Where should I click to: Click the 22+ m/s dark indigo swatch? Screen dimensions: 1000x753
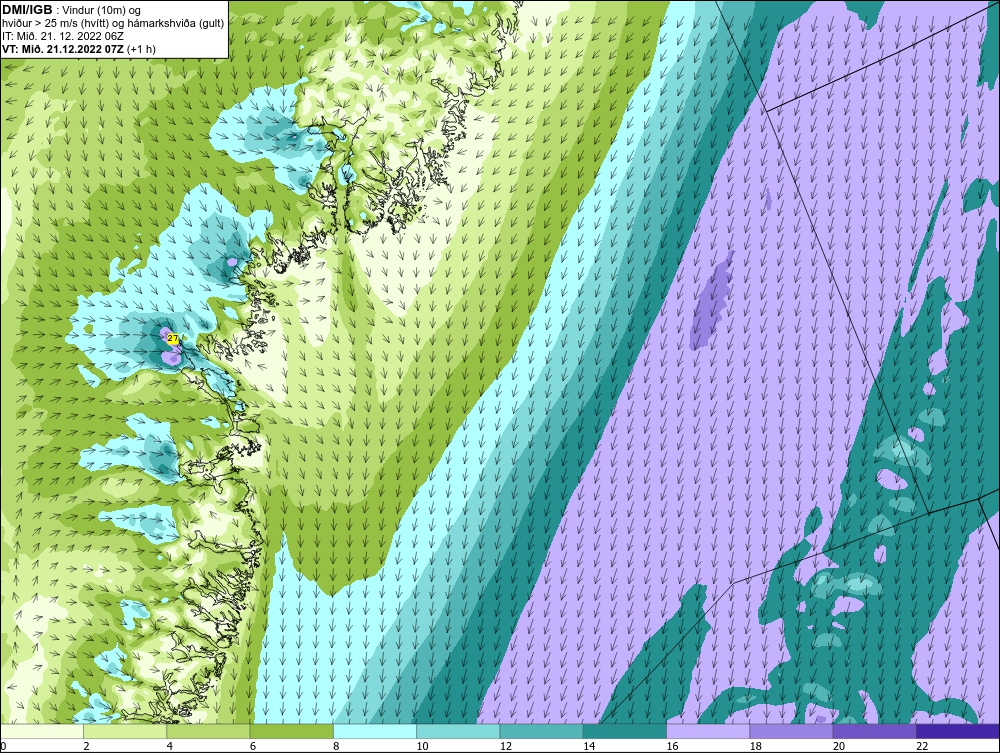pyautogui.click(x=958, y=731)
